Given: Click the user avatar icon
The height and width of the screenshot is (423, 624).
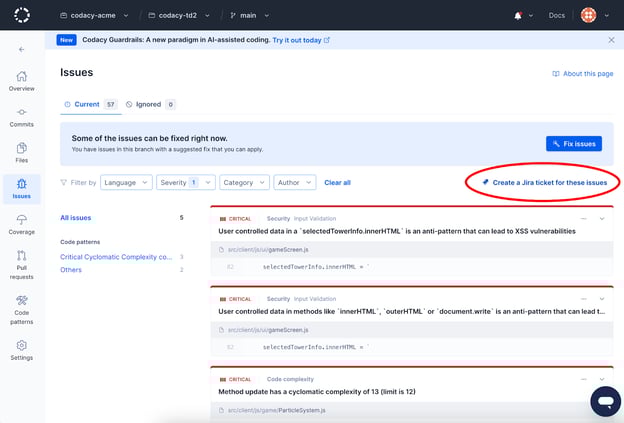Looking at the screenshot, I should point(588,16).
